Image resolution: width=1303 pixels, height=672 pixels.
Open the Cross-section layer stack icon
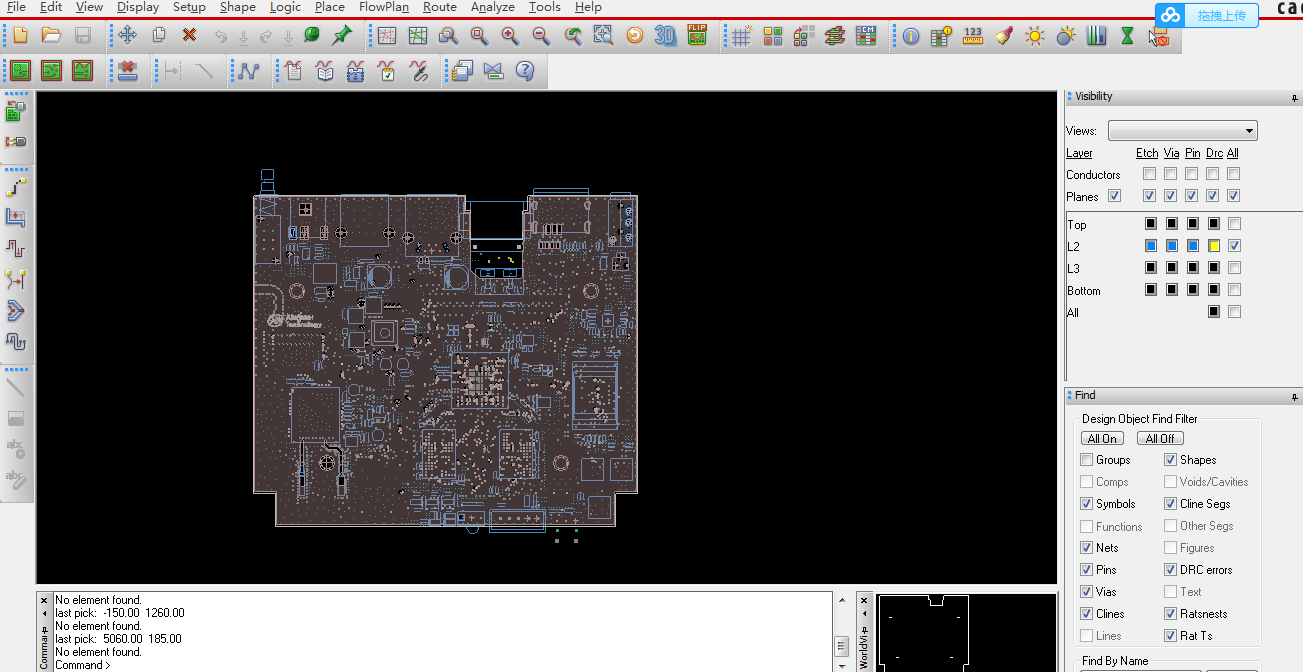pyautogui.click(x=835, y=36)
